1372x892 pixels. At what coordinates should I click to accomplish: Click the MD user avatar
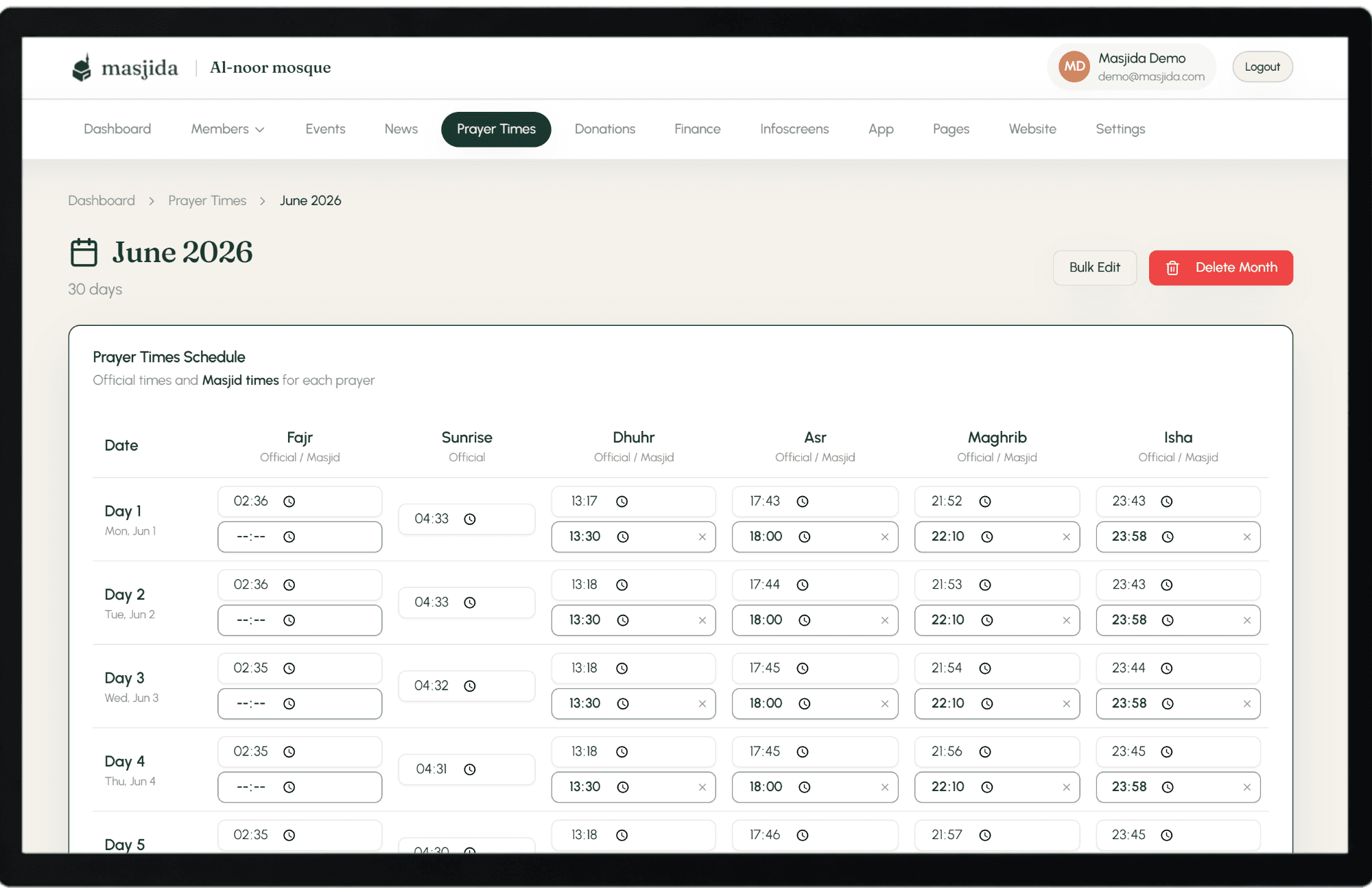(x=1074, y=67)
